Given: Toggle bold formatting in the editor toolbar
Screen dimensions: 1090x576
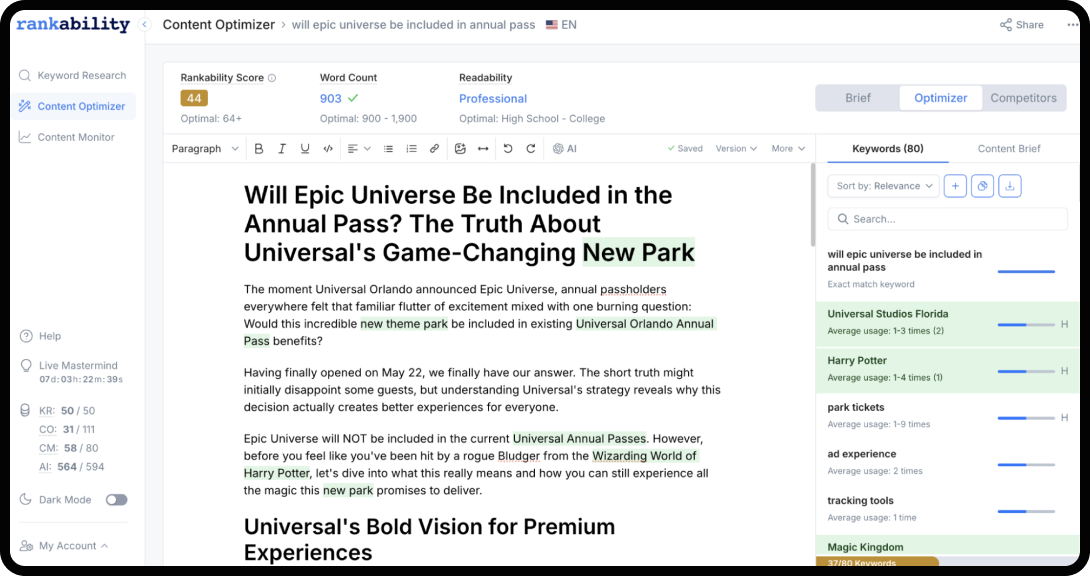Looking at the screenshot, I should click(259, 149).
